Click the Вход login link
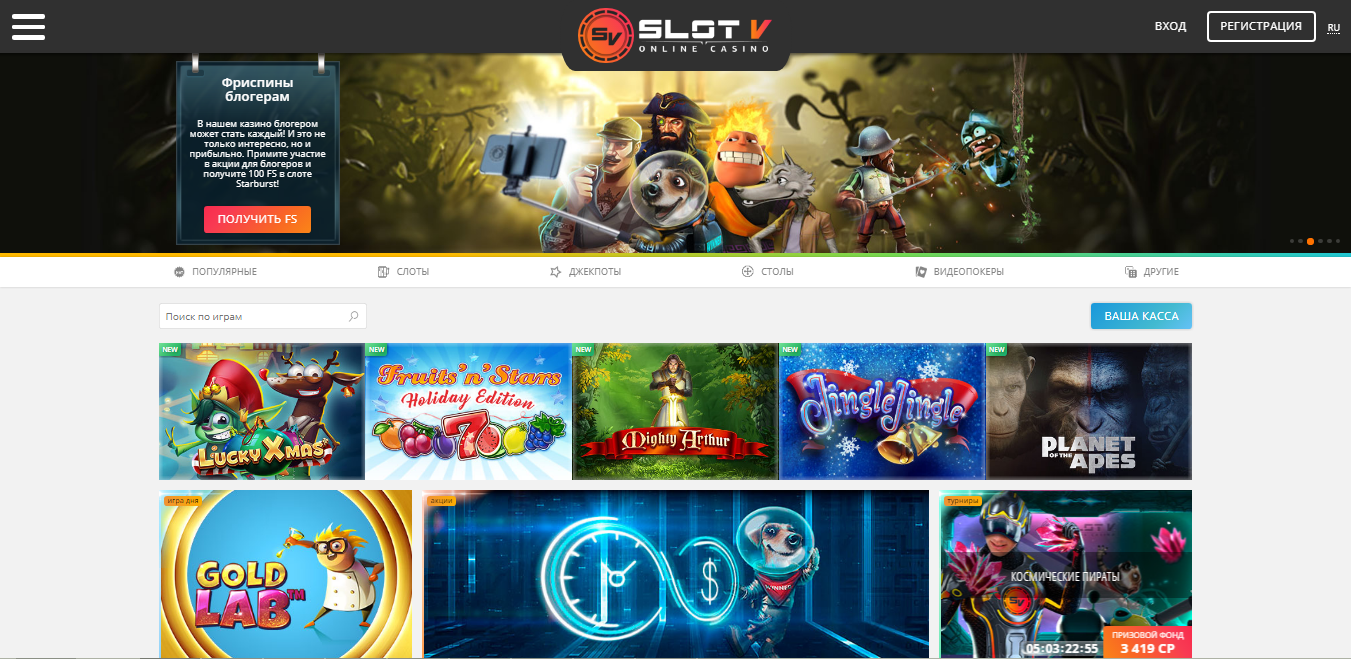Viewport: 1351px width, 659px height. pyautogui.click(x=1170, y=26)
